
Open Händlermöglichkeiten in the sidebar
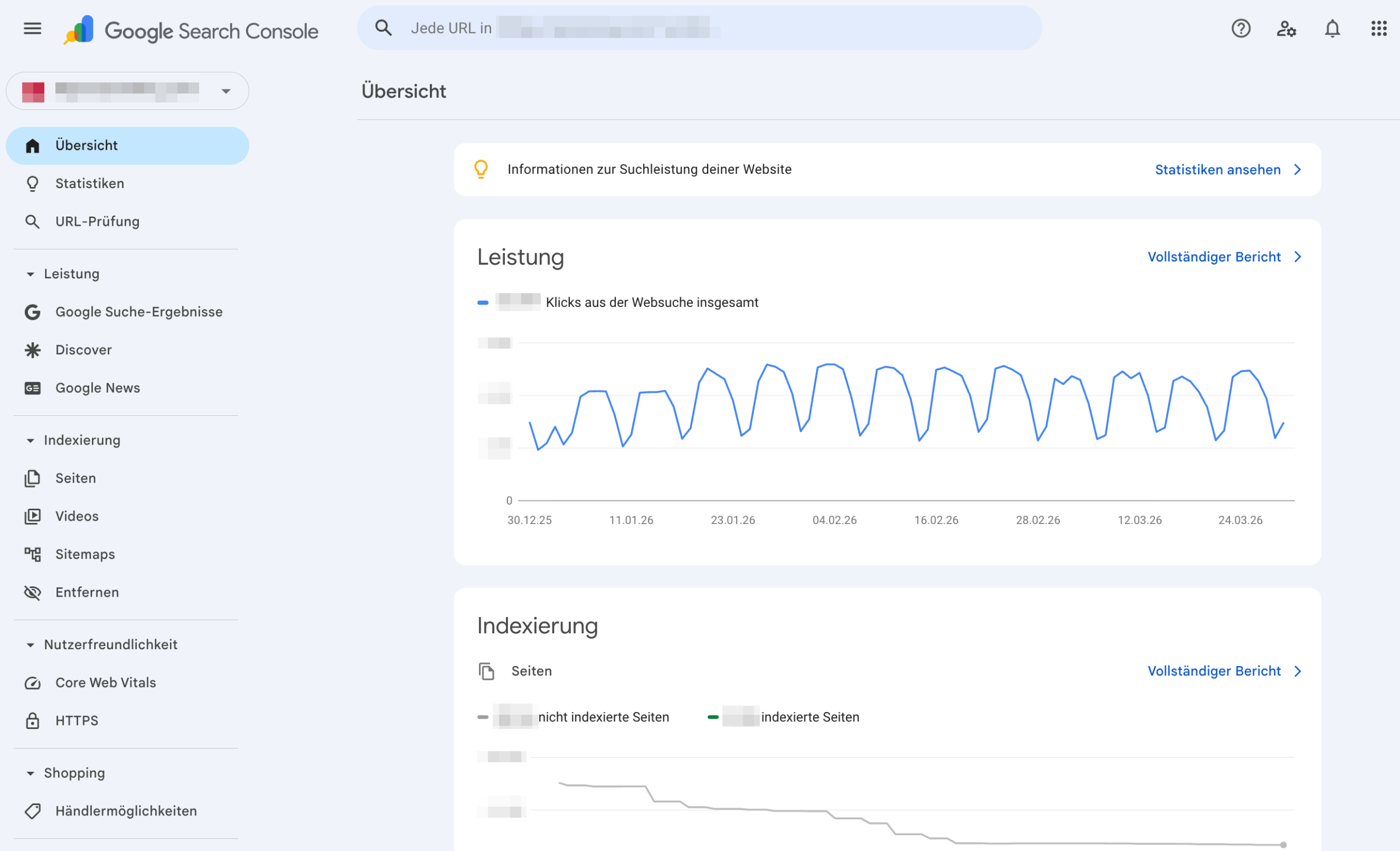[126, 811]
